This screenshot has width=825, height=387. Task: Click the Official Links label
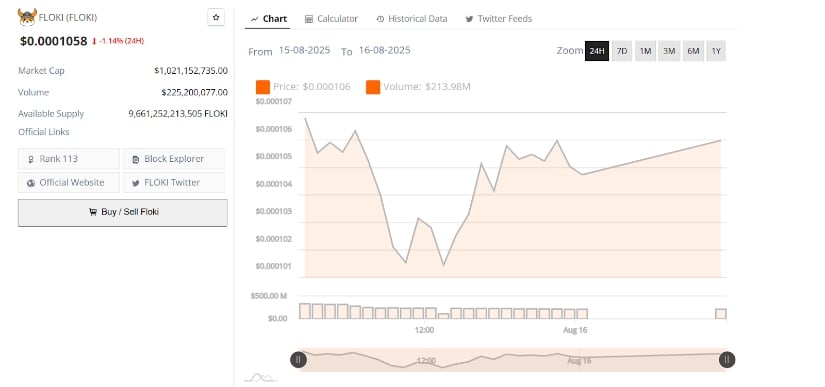pos(44,132)
